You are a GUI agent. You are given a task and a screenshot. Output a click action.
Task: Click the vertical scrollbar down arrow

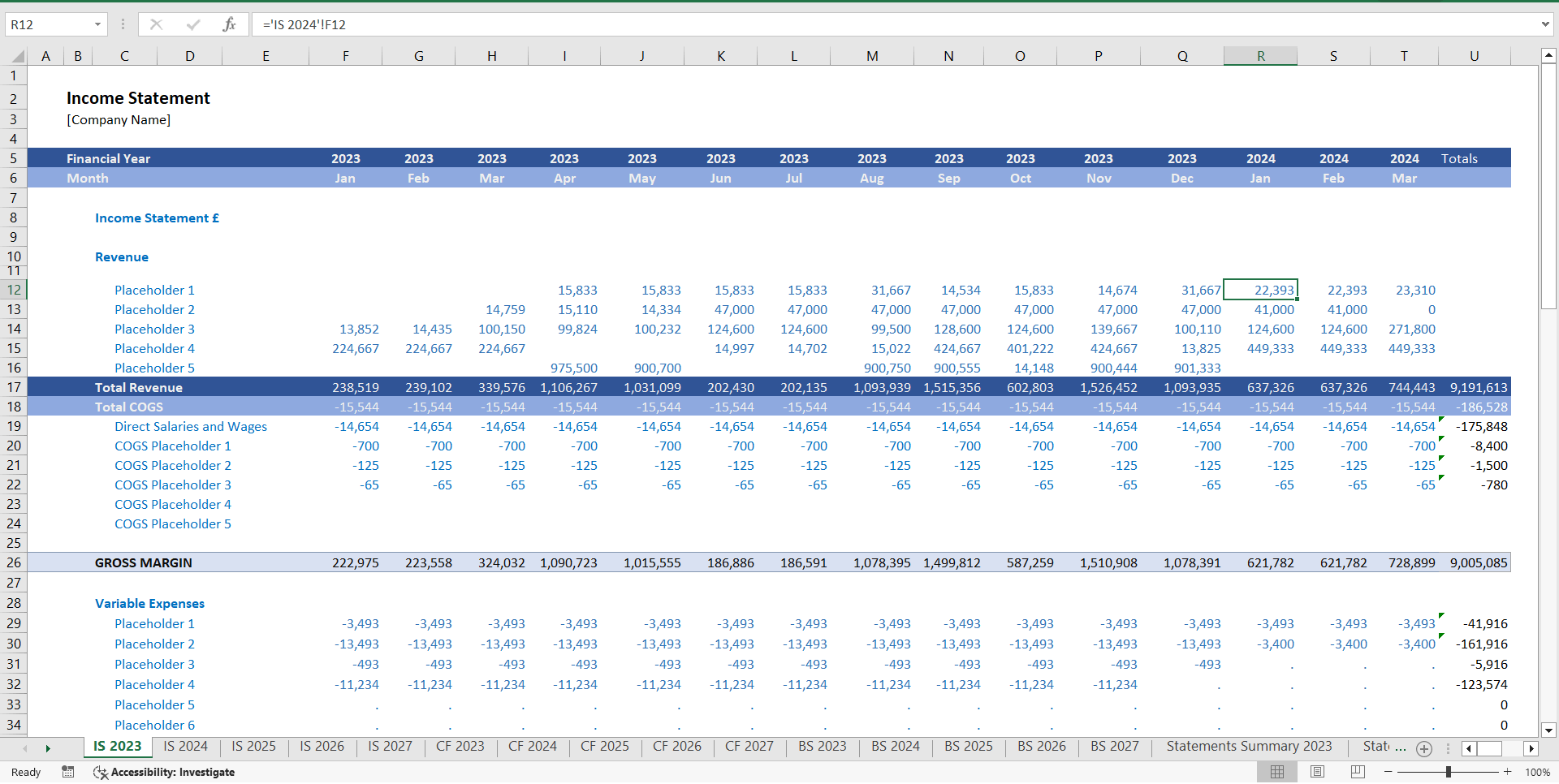coord(1548,730)
